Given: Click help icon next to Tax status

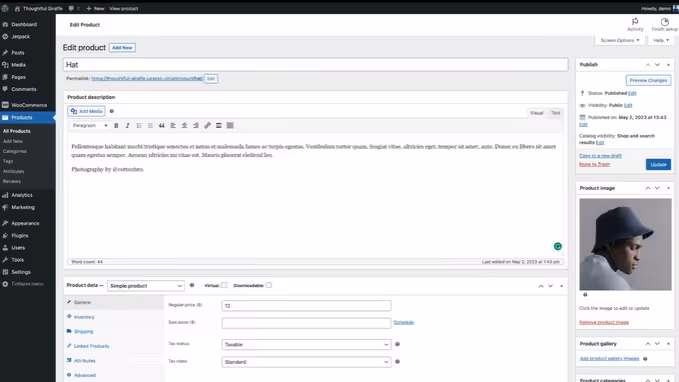Looking at the screenshot, I should point(398,344).
